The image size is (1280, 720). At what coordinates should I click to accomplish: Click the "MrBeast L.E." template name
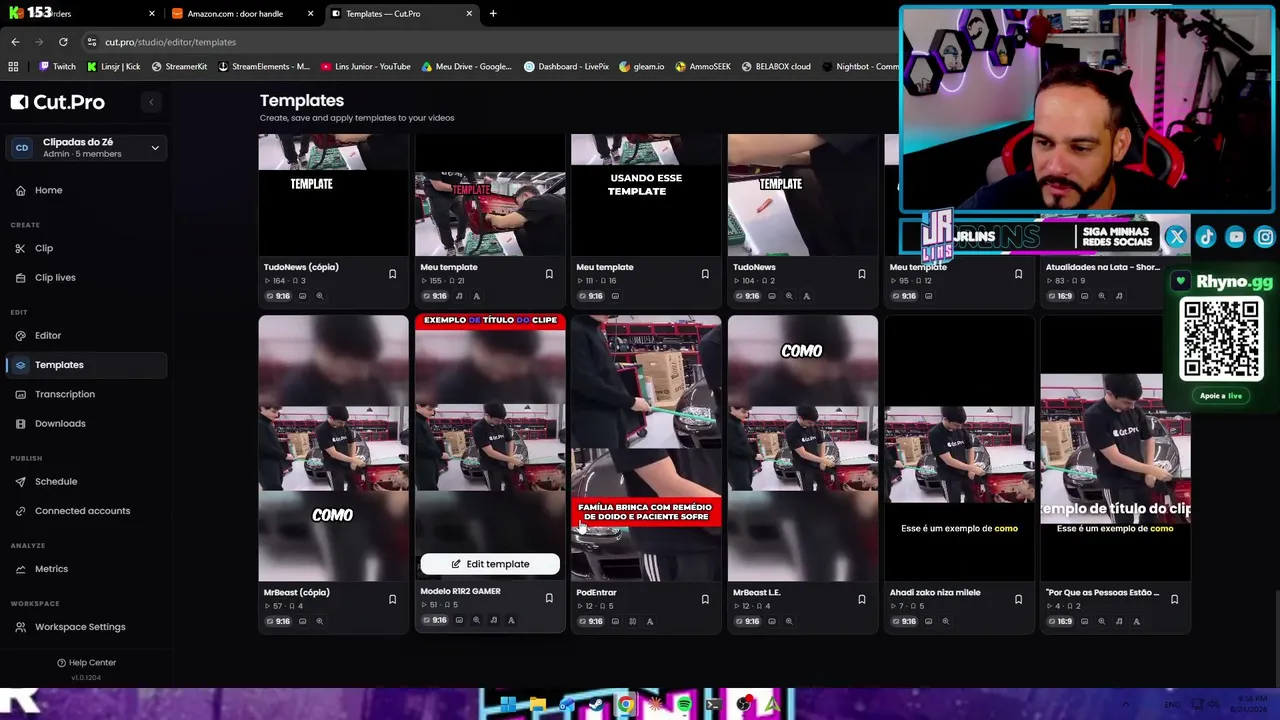click(x=757, y=593)
